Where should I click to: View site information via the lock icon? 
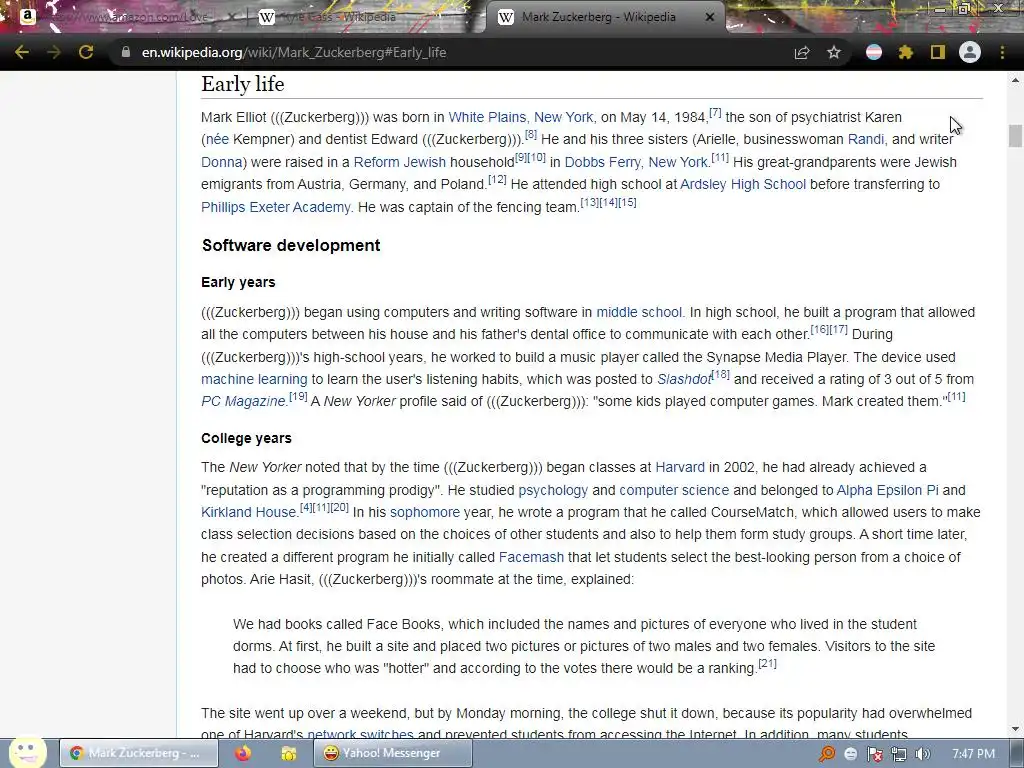125,52
